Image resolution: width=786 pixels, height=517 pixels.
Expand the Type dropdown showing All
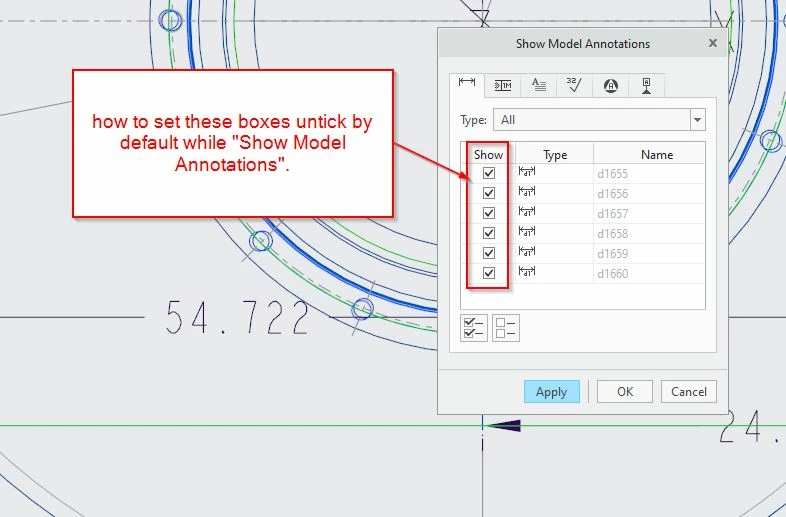tap(600, 120)
